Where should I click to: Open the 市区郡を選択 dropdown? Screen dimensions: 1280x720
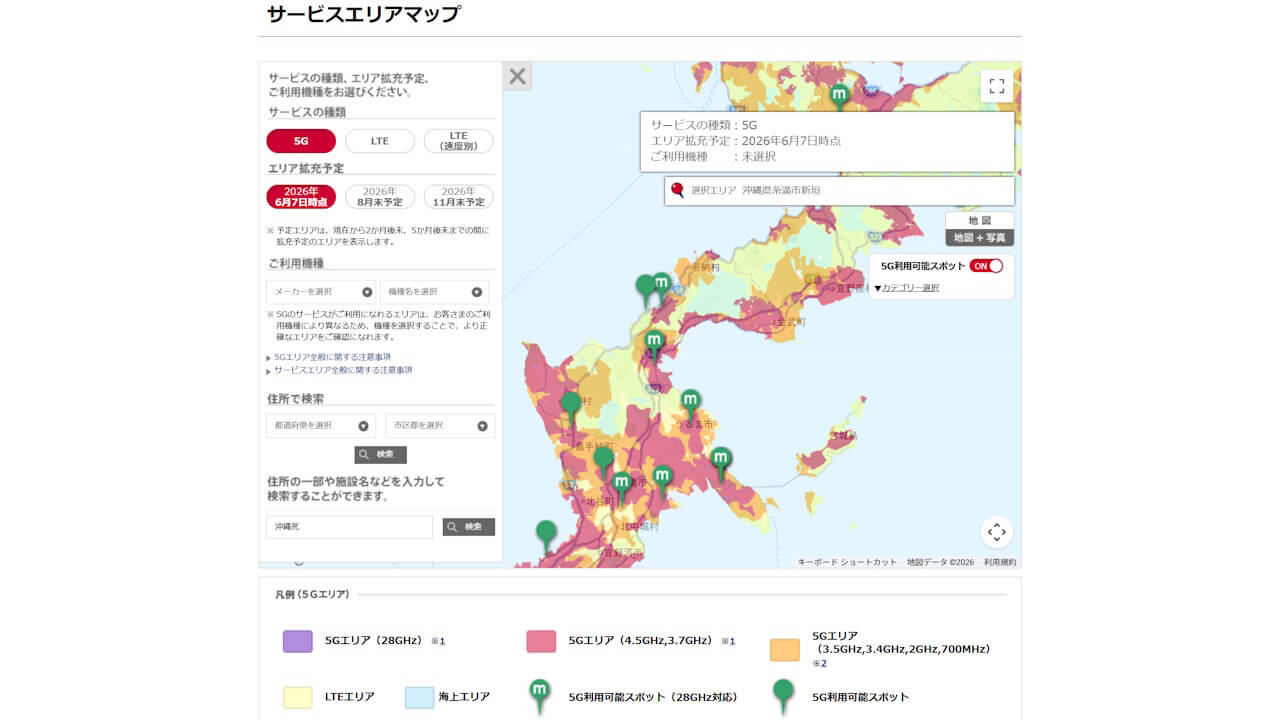pos(440,426)
